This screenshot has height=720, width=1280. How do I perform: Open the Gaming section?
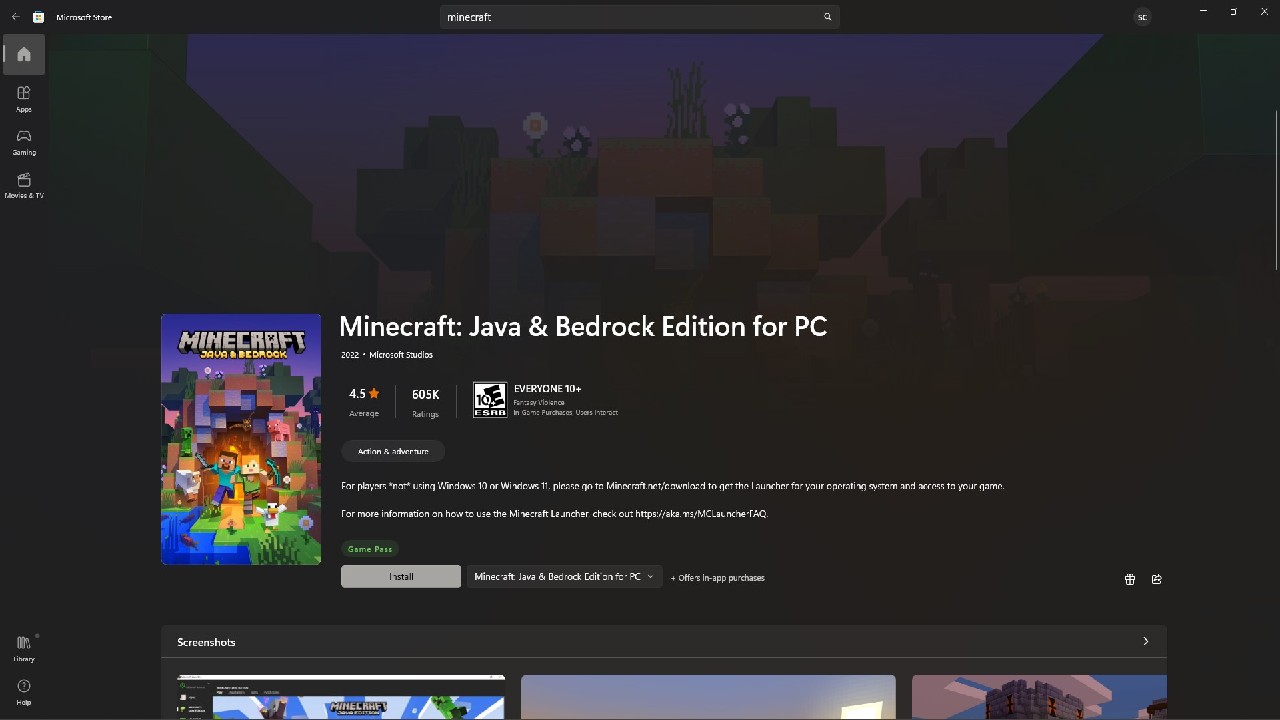click(x=23, y=142)
